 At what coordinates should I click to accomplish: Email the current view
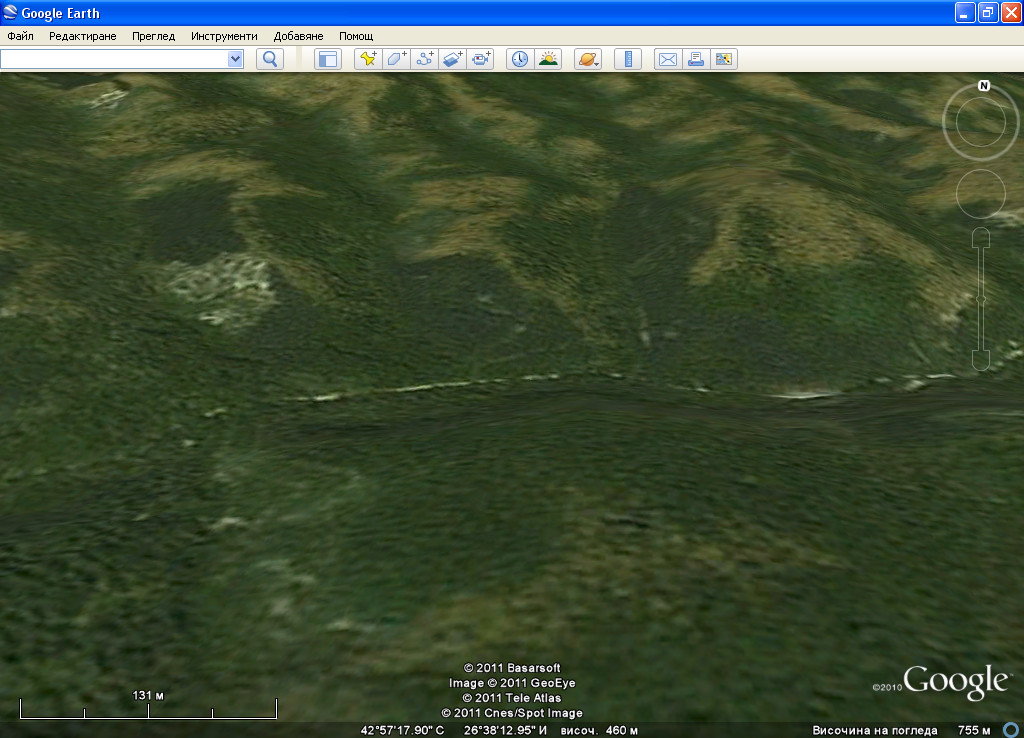click(x=667, y=59)
